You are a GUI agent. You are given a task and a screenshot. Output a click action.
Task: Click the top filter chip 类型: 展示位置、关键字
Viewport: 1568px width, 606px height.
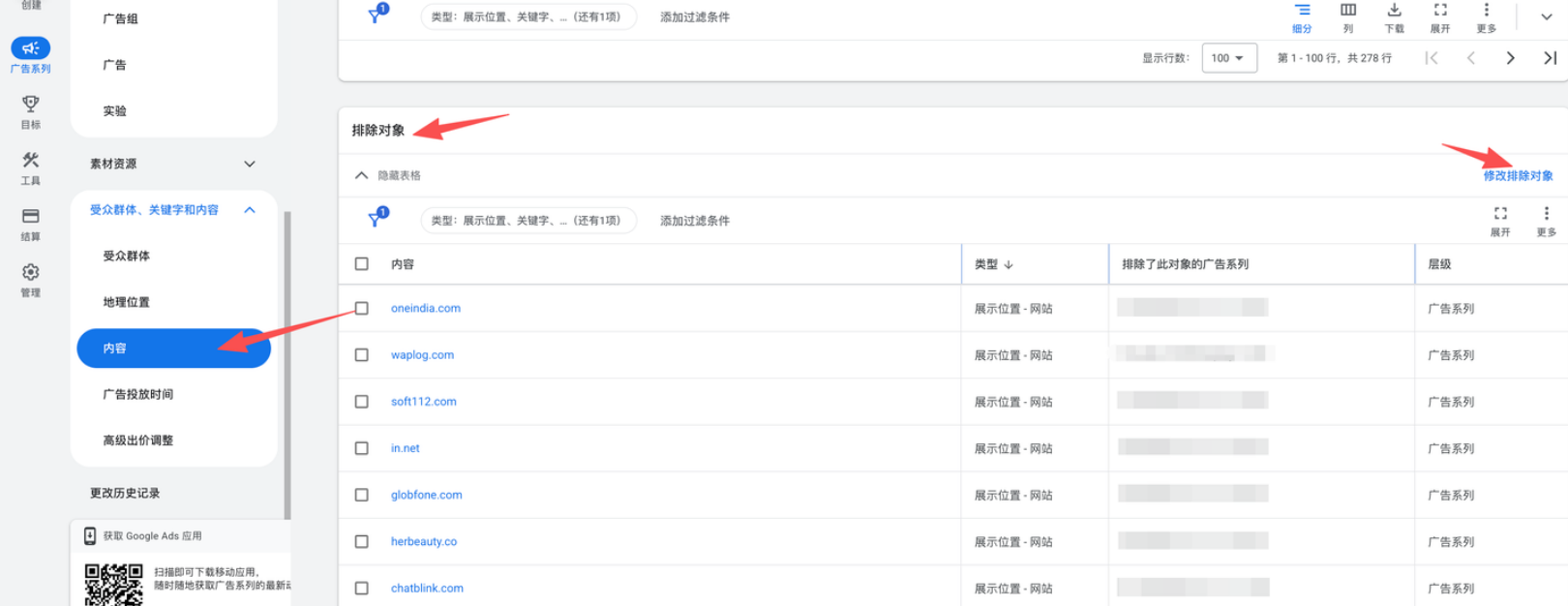click(528, 16)
